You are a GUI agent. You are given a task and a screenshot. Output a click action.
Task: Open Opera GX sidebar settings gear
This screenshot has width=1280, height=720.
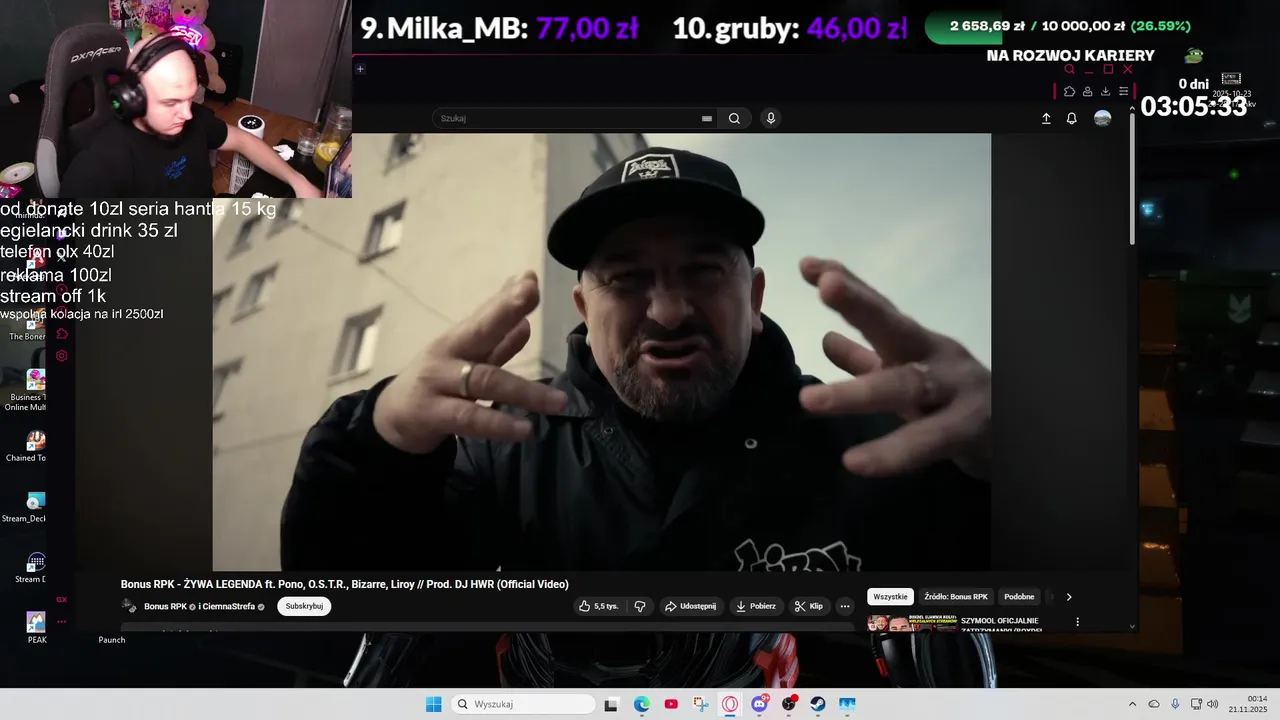[62, 356]
